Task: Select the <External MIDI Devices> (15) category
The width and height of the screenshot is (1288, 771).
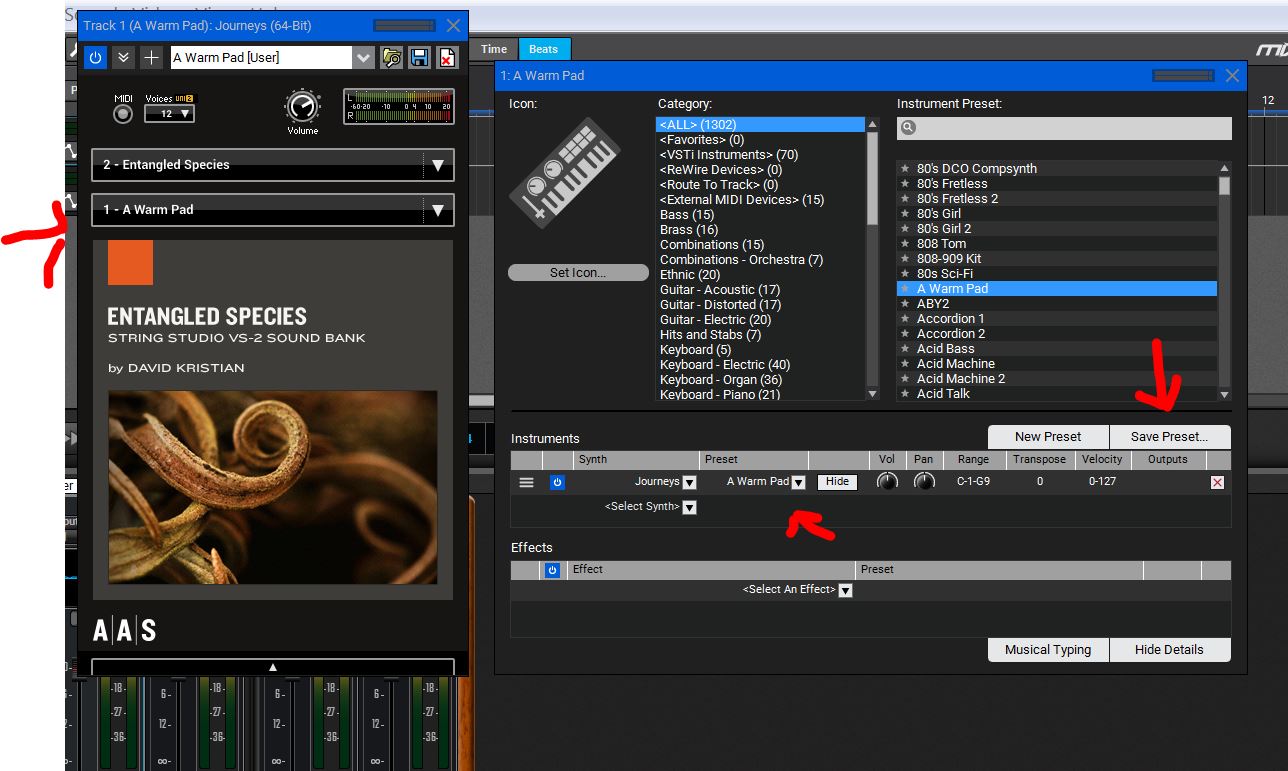Action: 742,200
